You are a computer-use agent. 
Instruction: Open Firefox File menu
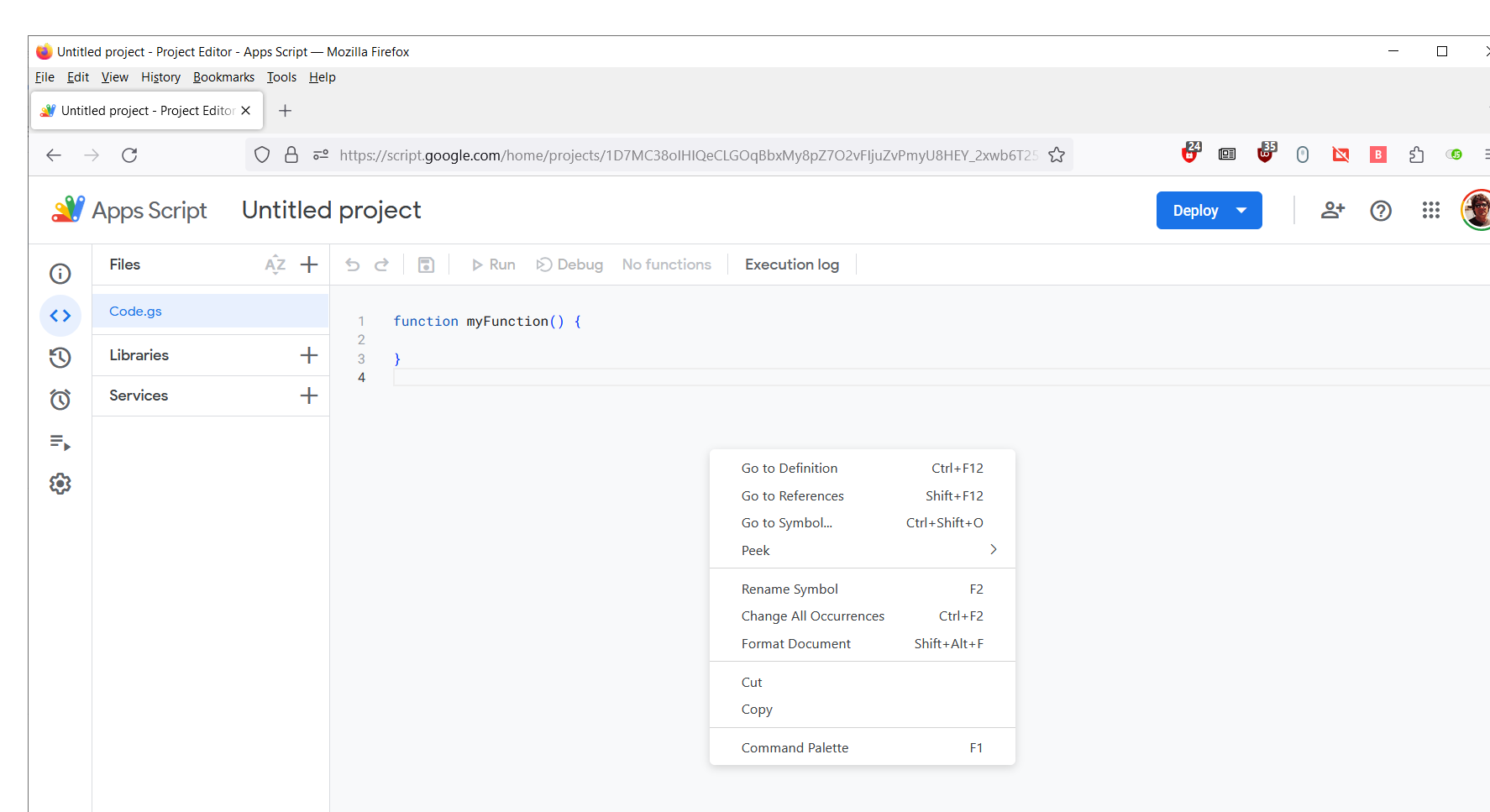click(45, 77)
